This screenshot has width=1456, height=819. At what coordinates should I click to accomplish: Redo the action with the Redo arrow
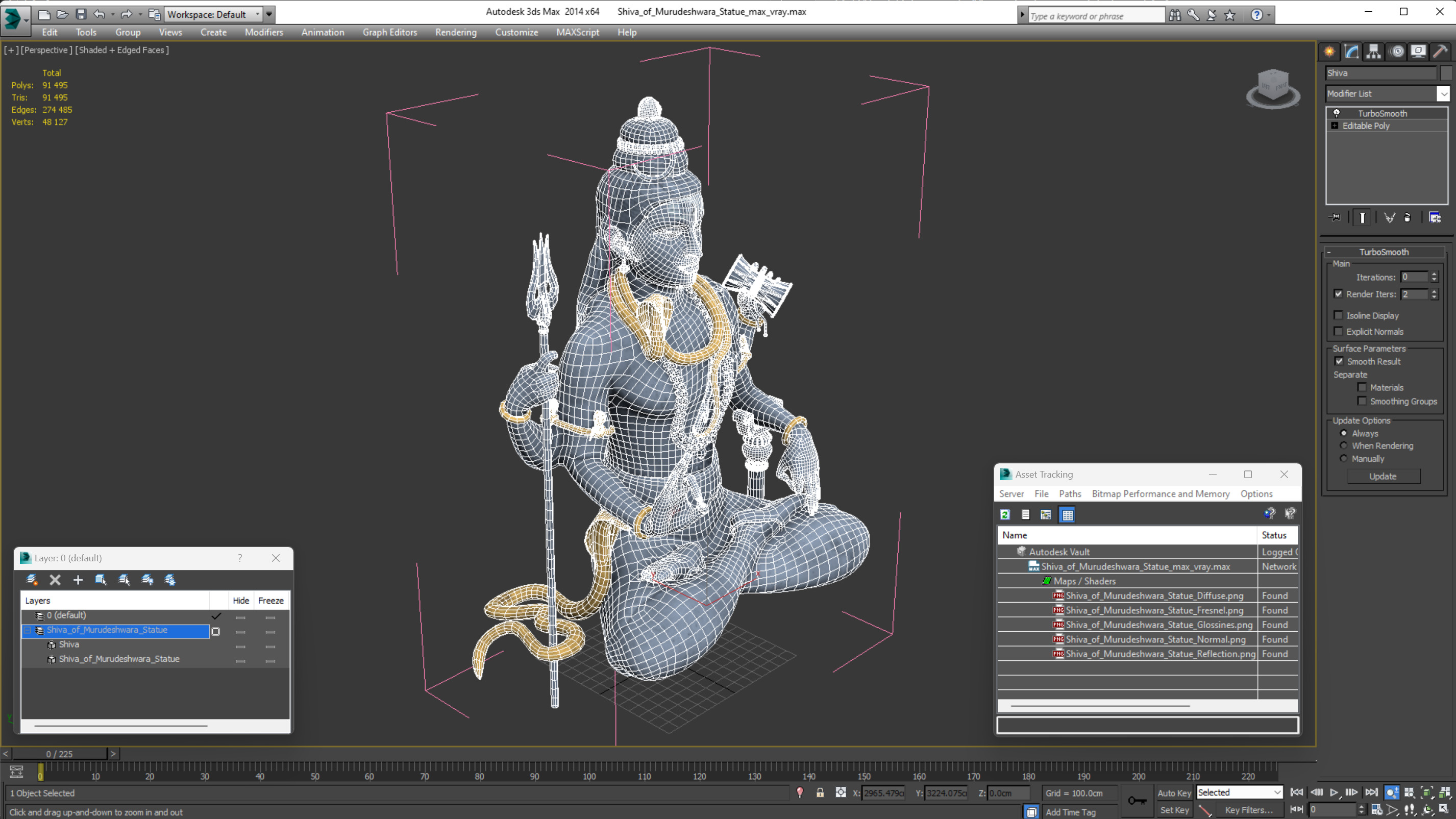coord(126,14)
